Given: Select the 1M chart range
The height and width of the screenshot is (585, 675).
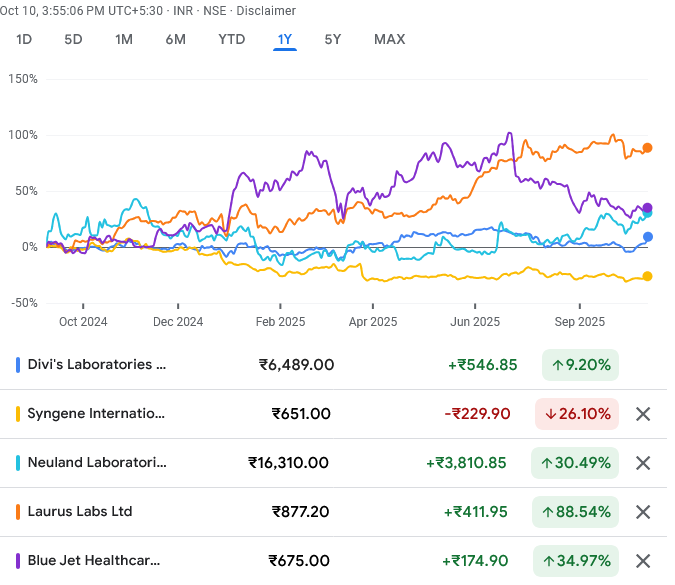Looking at the screenshot, I should pos(124,40).
